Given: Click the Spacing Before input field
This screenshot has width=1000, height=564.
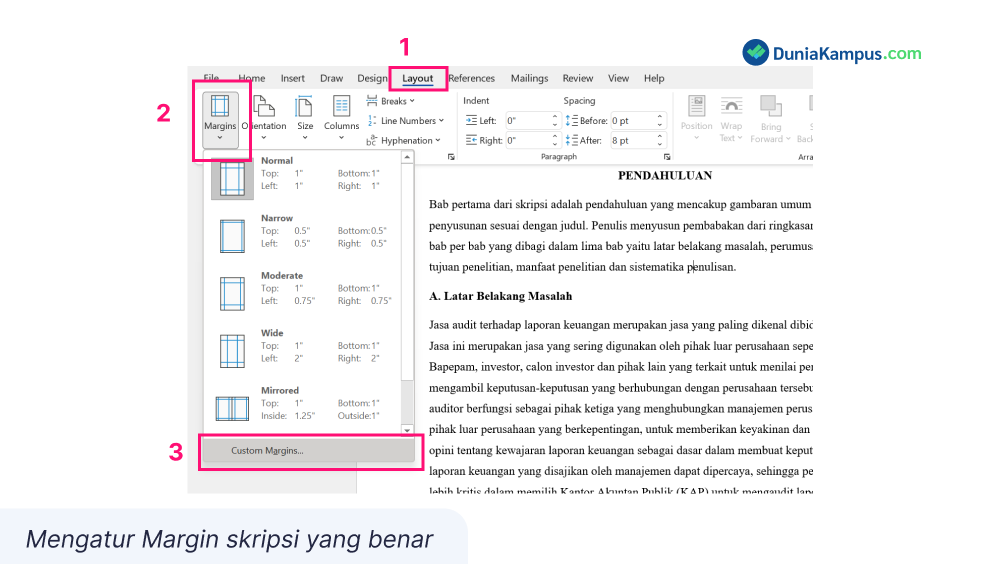Looking at the screenshot, I should pos(632,121).
